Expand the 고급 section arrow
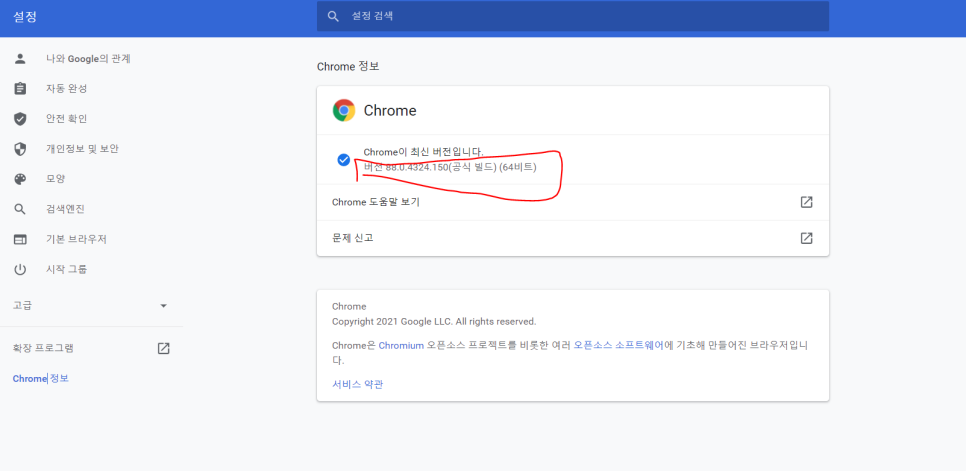This screenshot has width=966, height=471. 163,305
